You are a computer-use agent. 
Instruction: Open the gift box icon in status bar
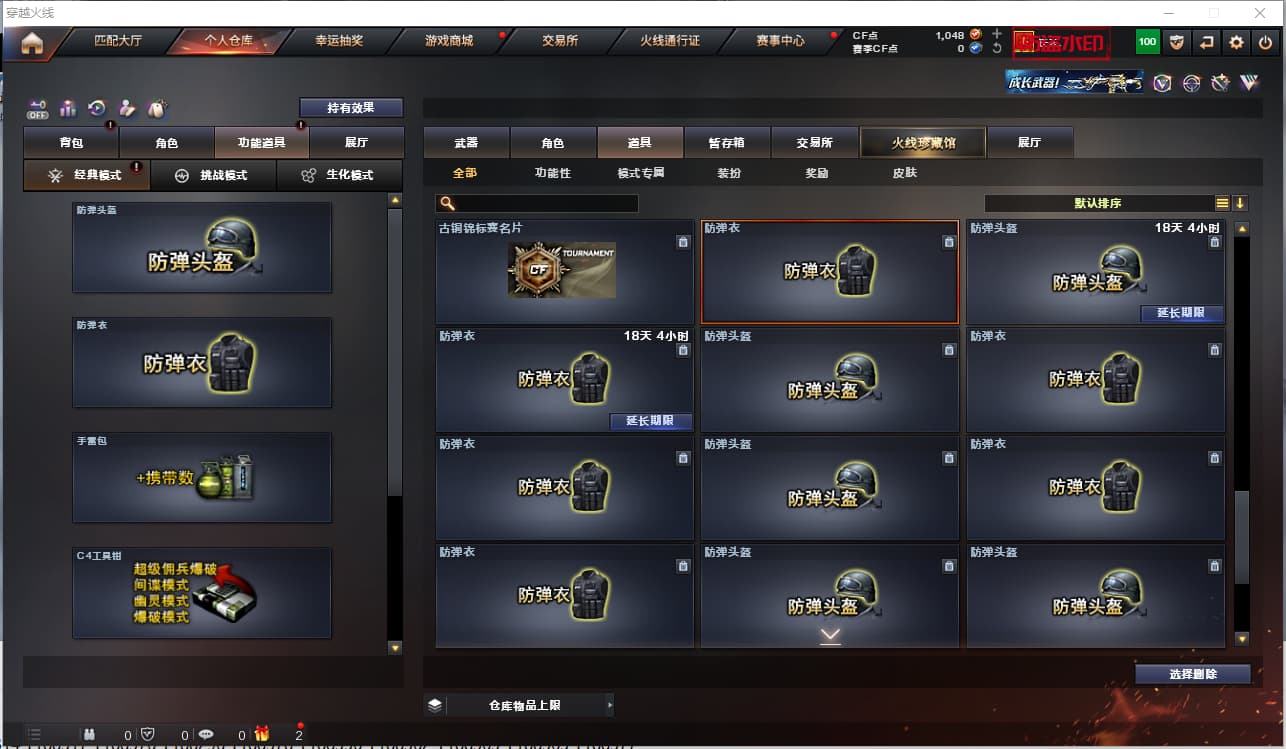pos(262,734)
